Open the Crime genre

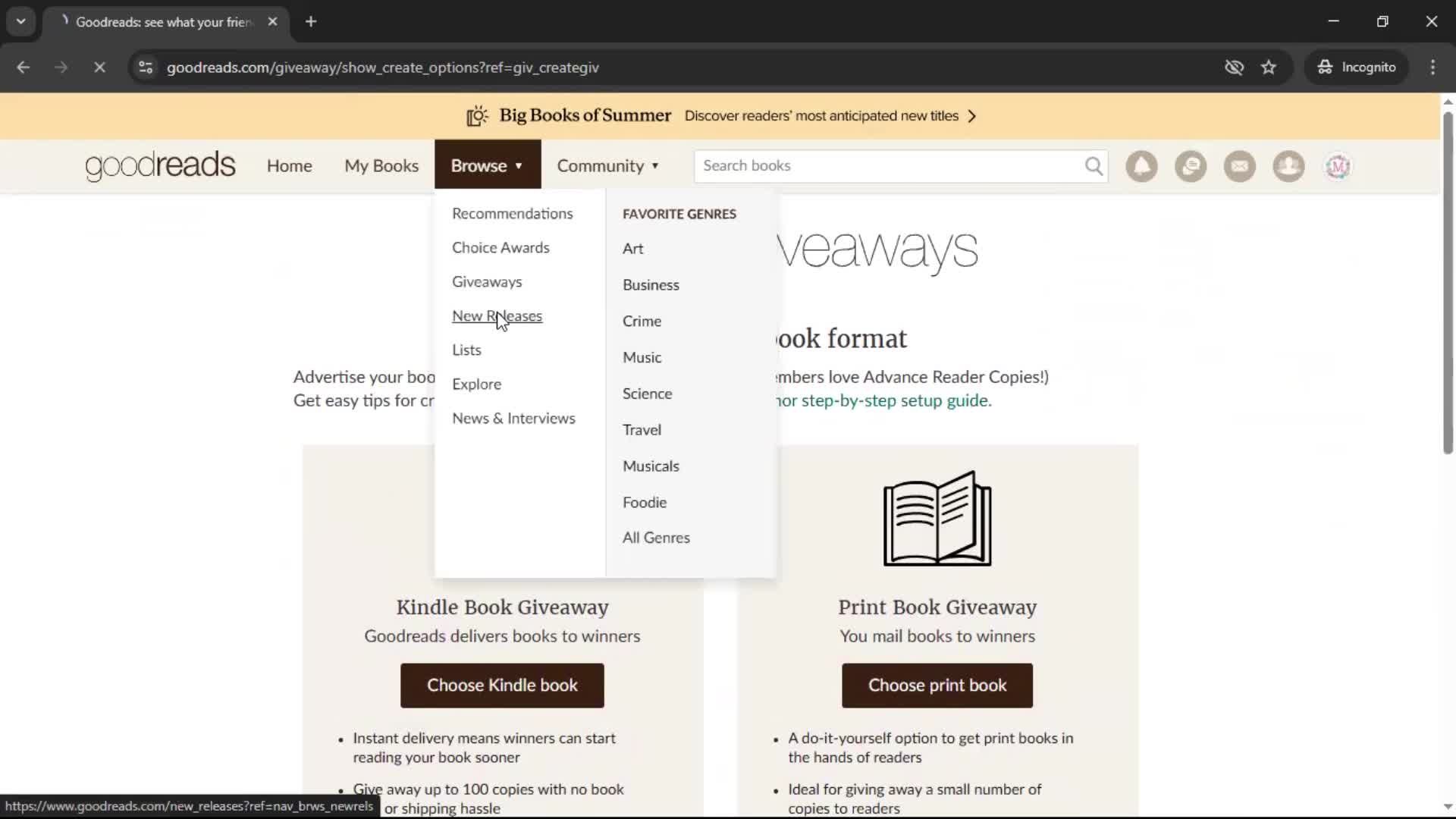coord(642,322)
